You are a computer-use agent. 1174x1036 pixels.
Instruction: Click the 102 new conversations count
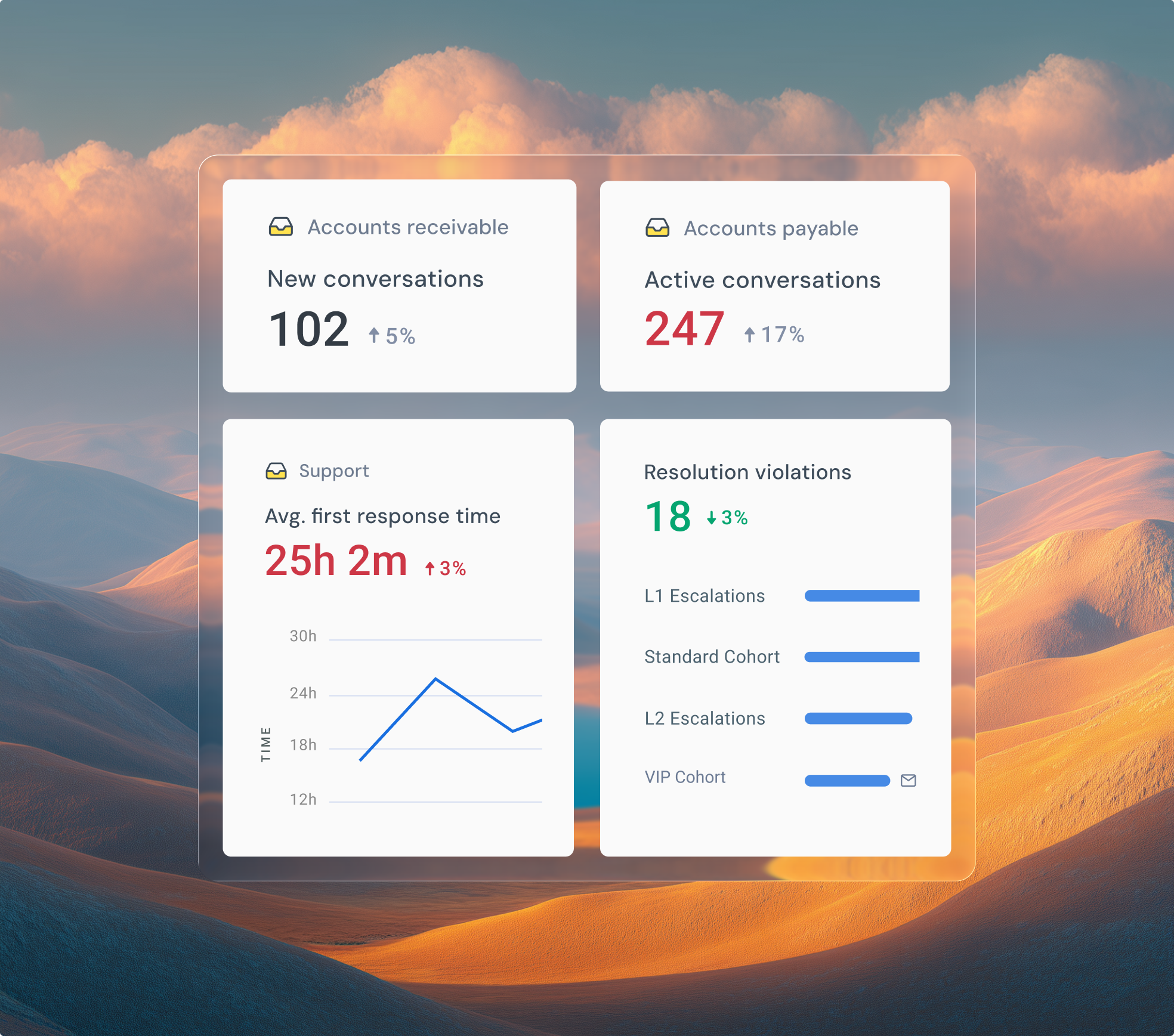[x=309, y=329]
